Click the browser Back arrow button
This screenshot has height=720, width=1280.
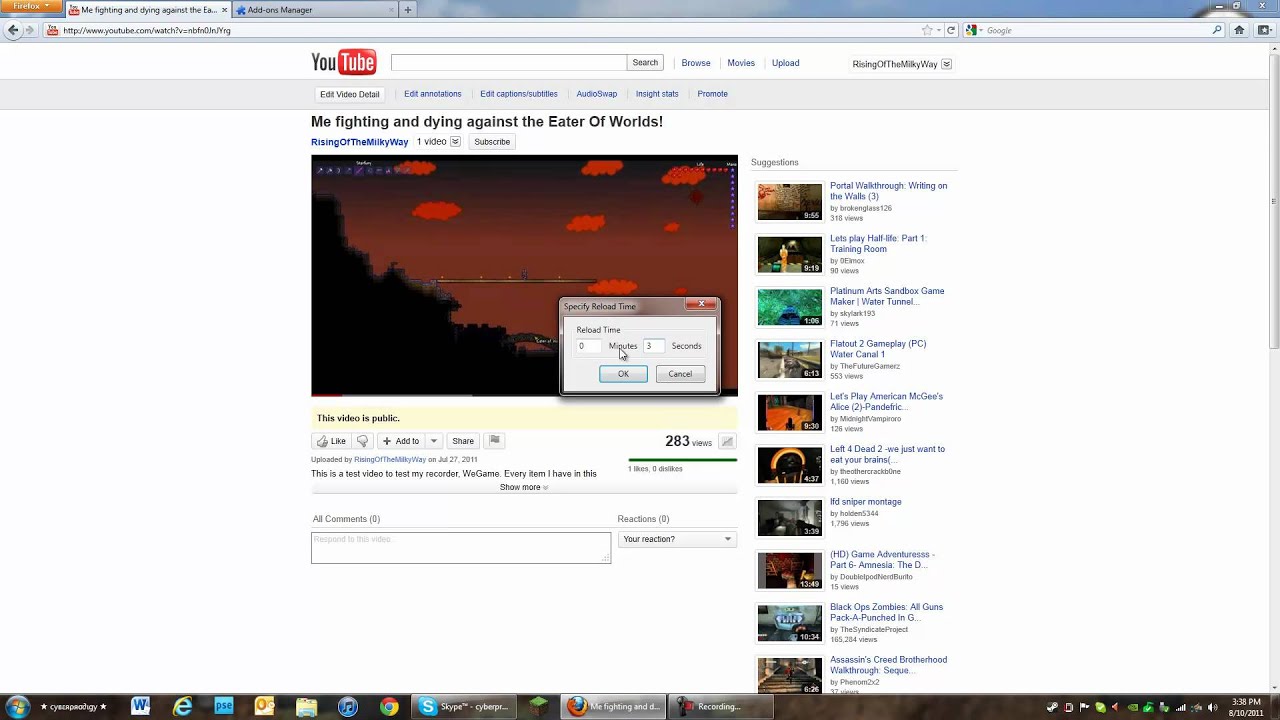click(13, 30)
